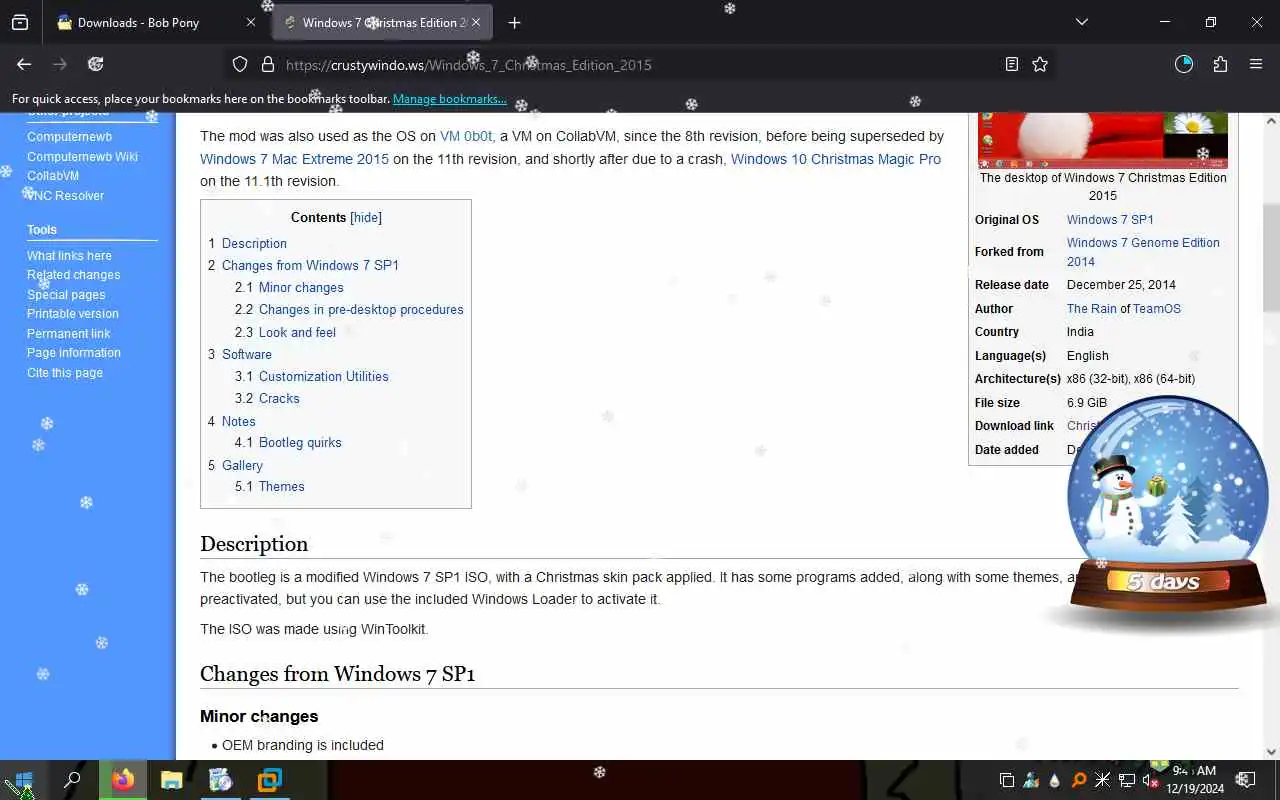Go back one page in Firefox
The height and width of the screenshot is (800, 1280).
24,64
